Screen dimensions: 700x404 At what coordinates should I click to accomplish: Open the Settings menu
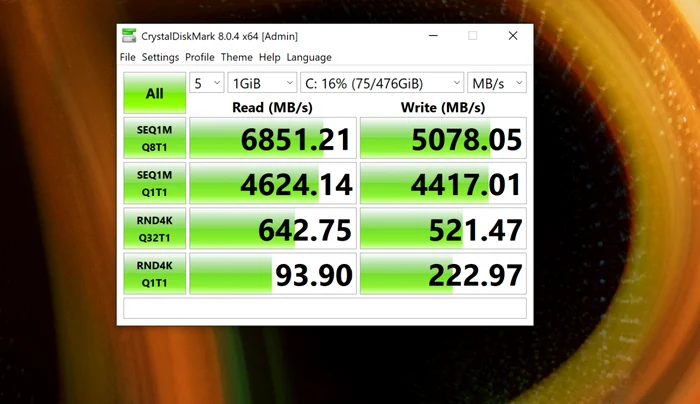(x=160, y=57)
